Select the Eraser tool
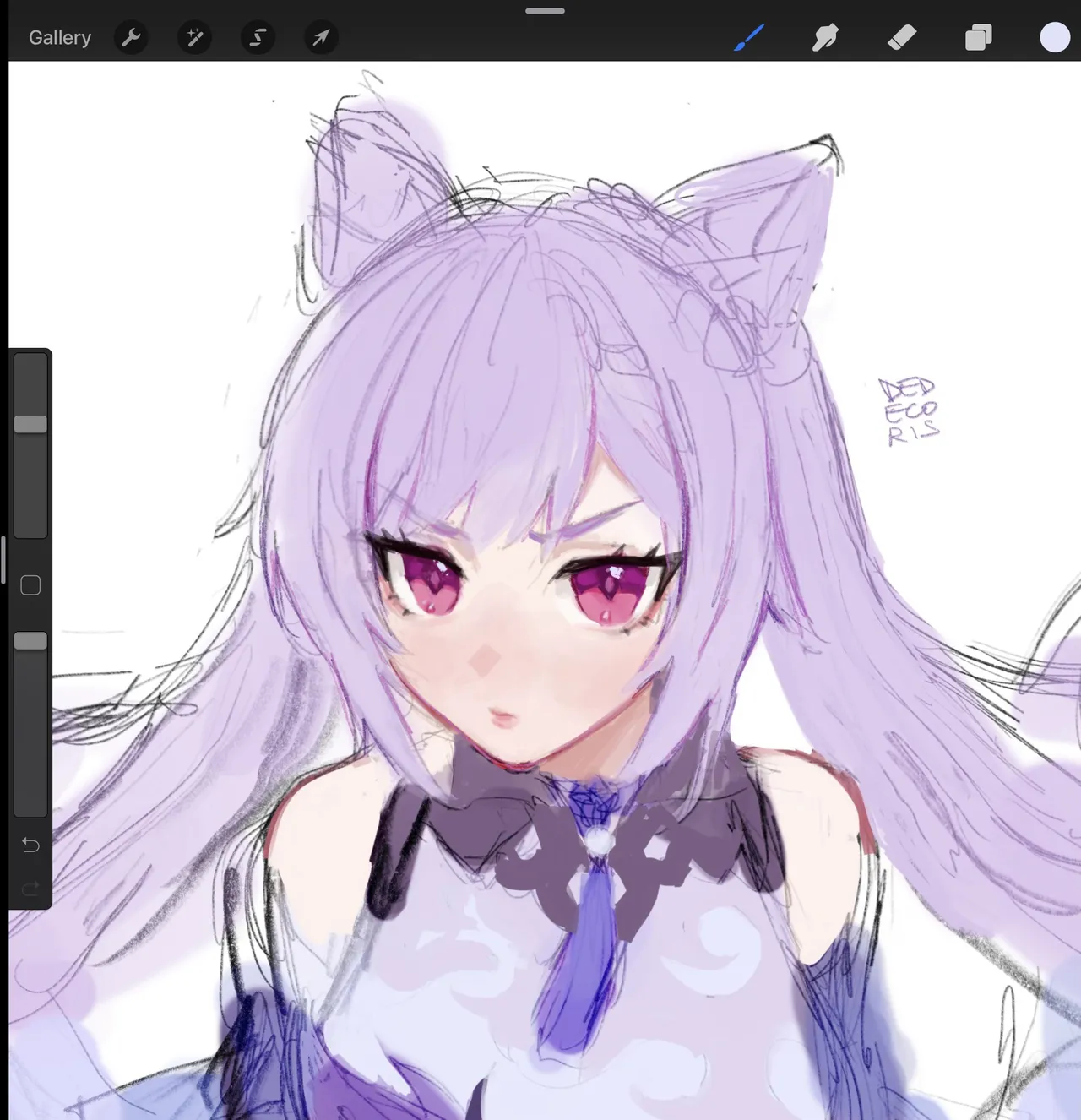 [902, 38]
